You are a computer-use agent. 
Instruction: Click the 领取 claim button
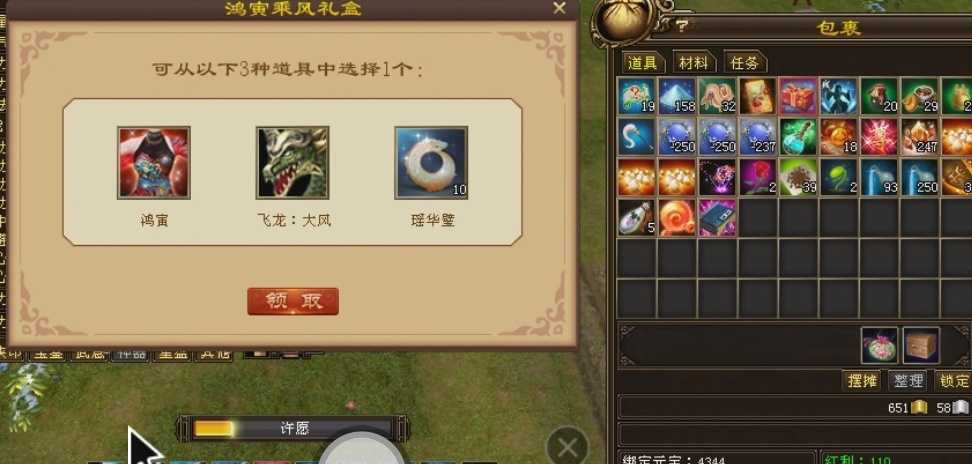click(293, 301)
